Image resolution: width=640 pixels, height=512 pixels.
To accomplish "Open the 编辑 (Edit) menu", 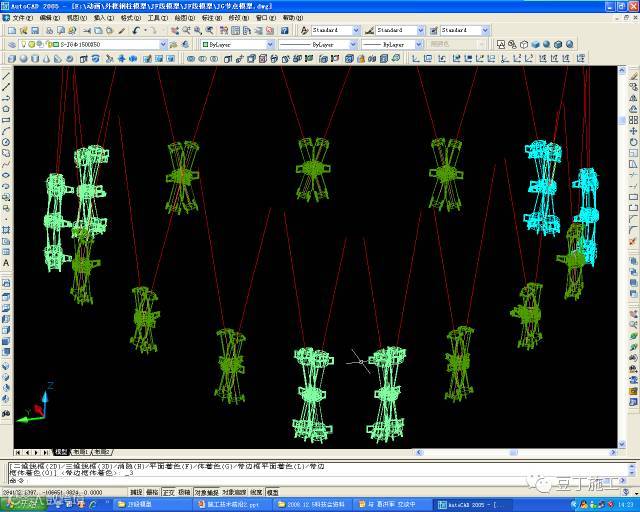I will 50,18.
